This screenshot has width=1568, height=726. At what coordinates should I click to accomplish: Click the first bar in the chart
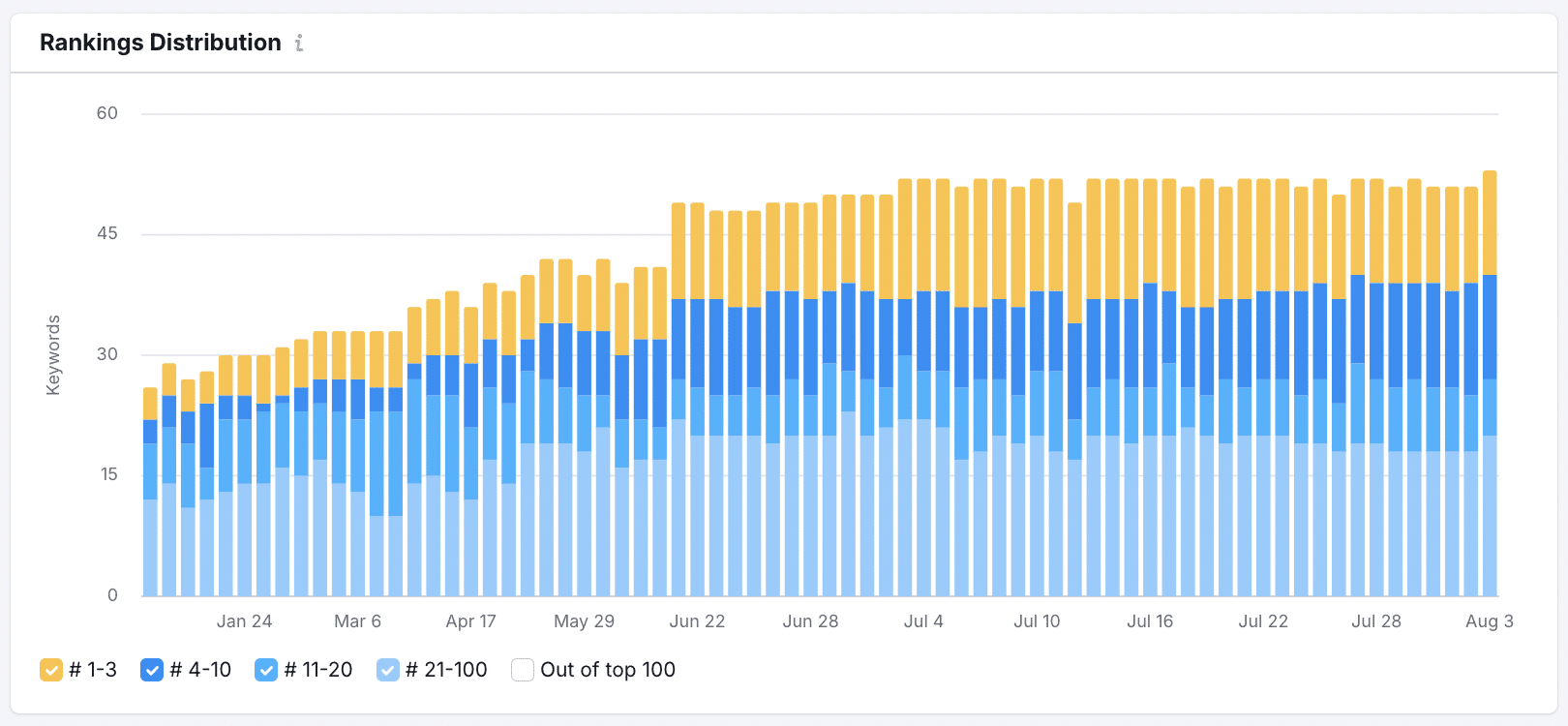150,503
